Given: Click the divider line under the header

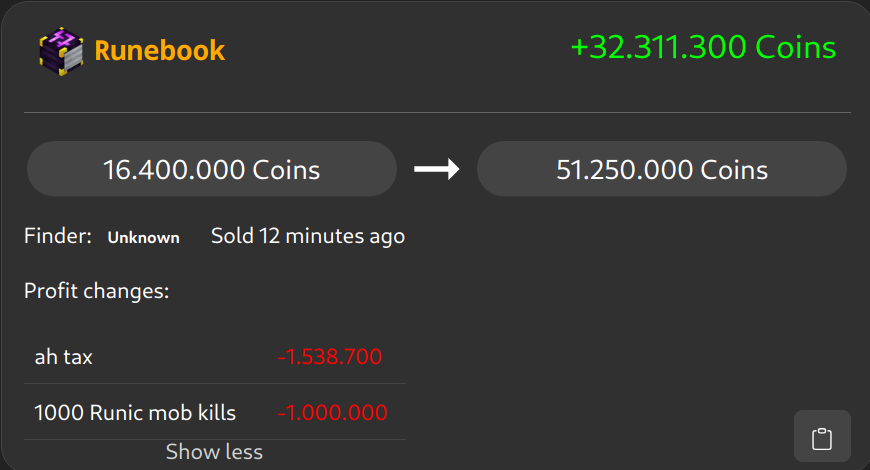Looking at the screenshot, I should coord(437,113).
